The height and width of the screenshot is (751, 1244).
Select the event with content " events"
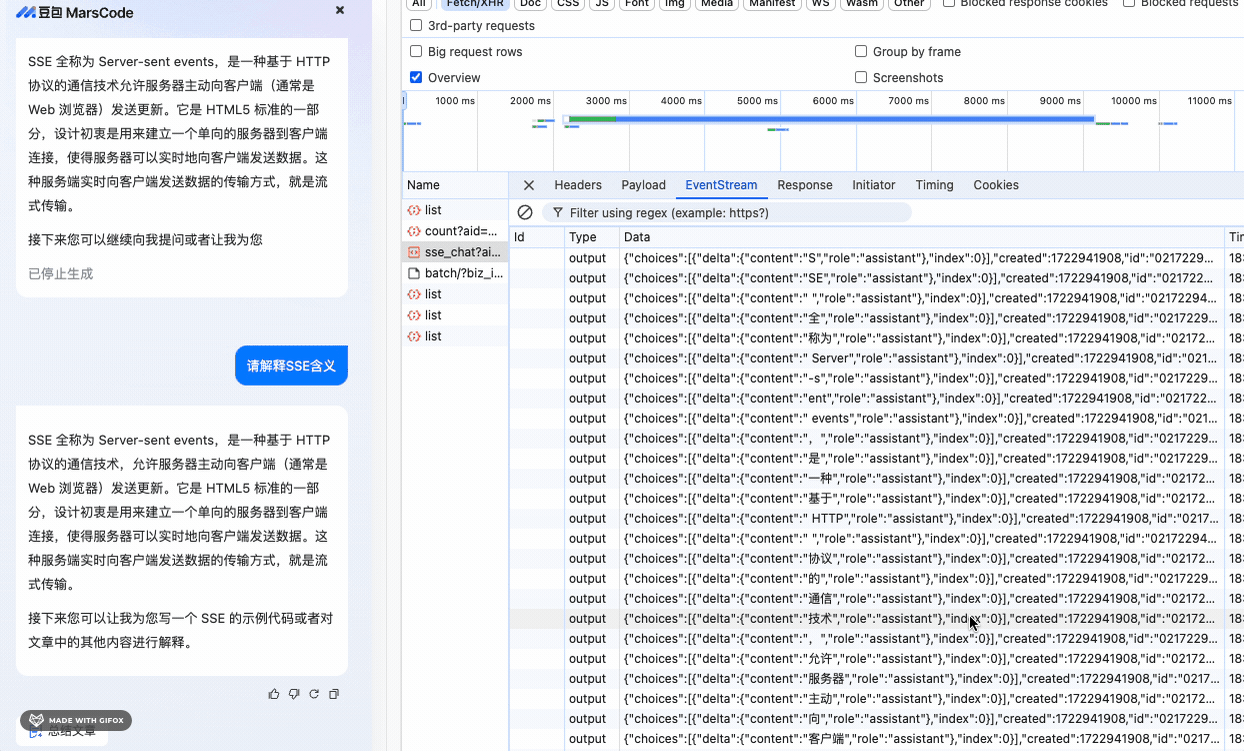[x=876, y=418]
